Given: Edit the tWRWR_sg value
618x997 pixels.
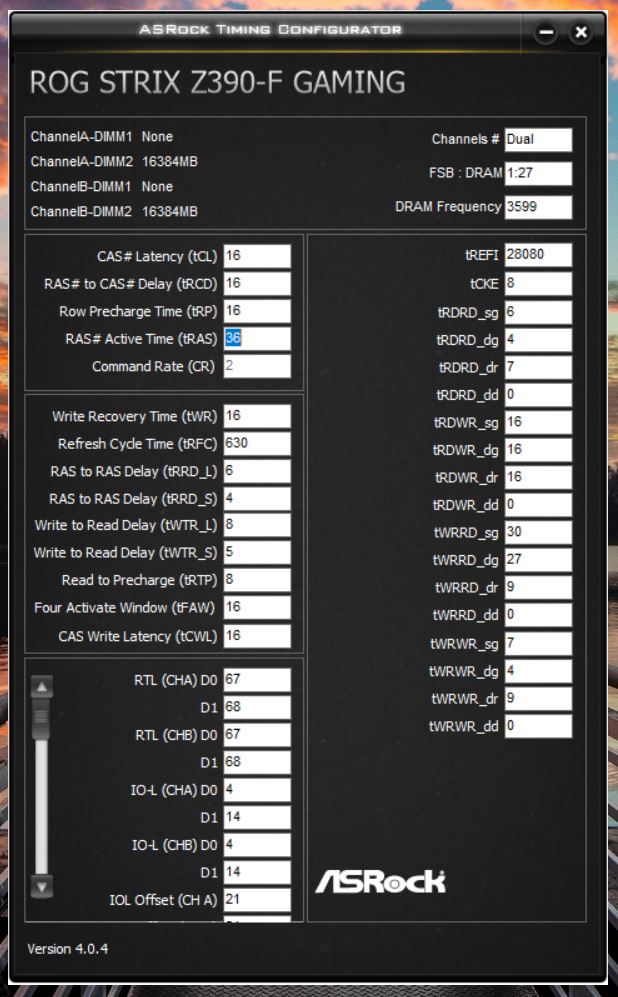Looking at the screenshot, I should [x=539, y=643].
